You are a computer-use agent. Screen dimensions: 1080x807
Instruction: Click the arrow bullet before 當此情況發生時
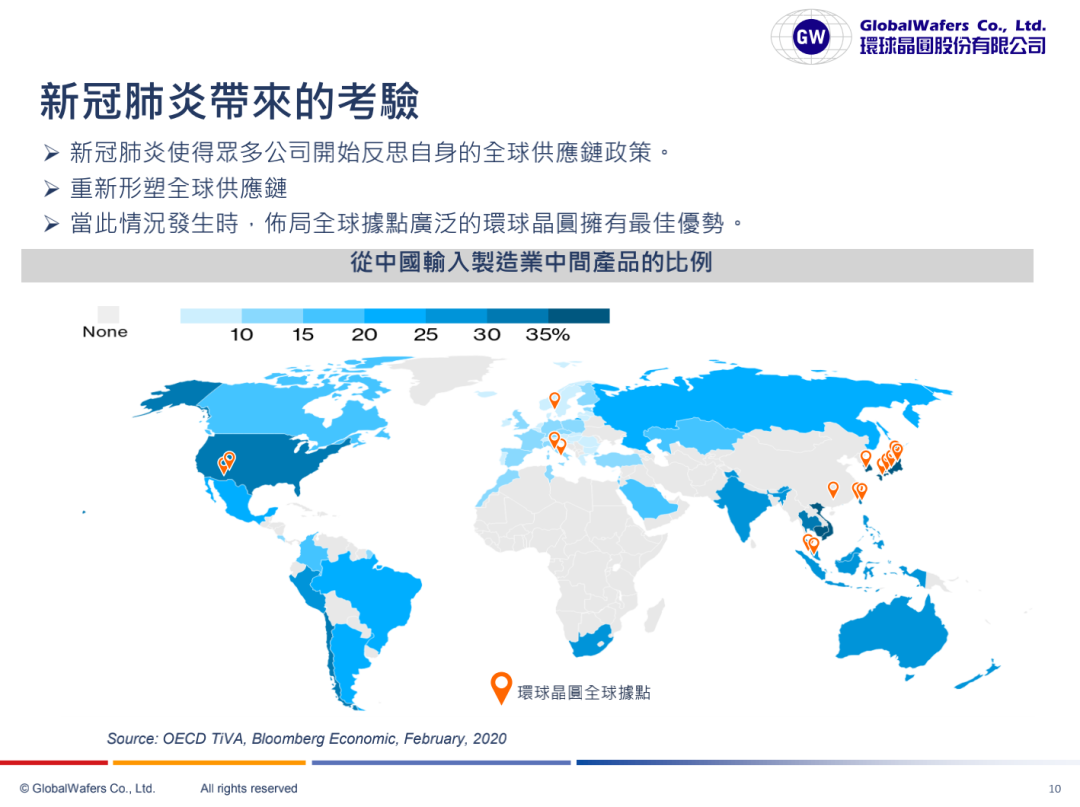(x=52, y=222)
